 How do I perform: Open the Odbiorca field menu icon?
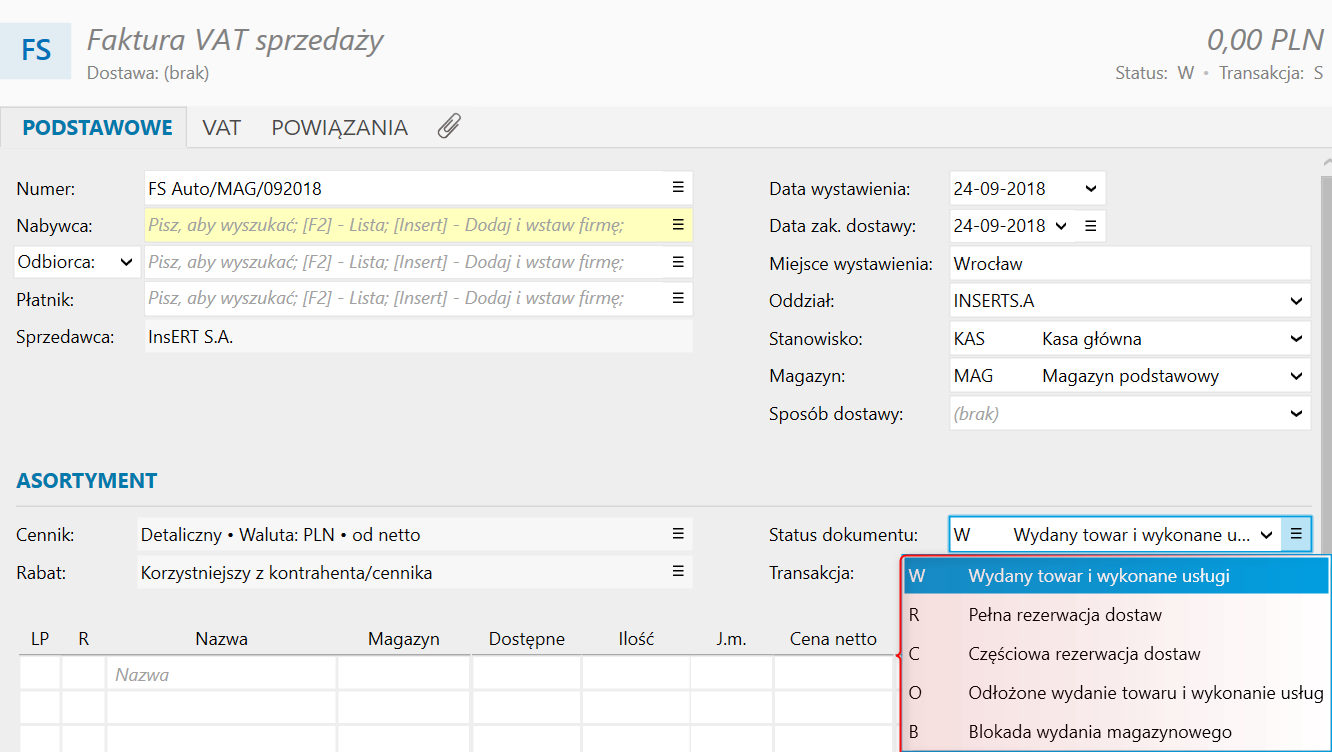(x=677, y=262)
